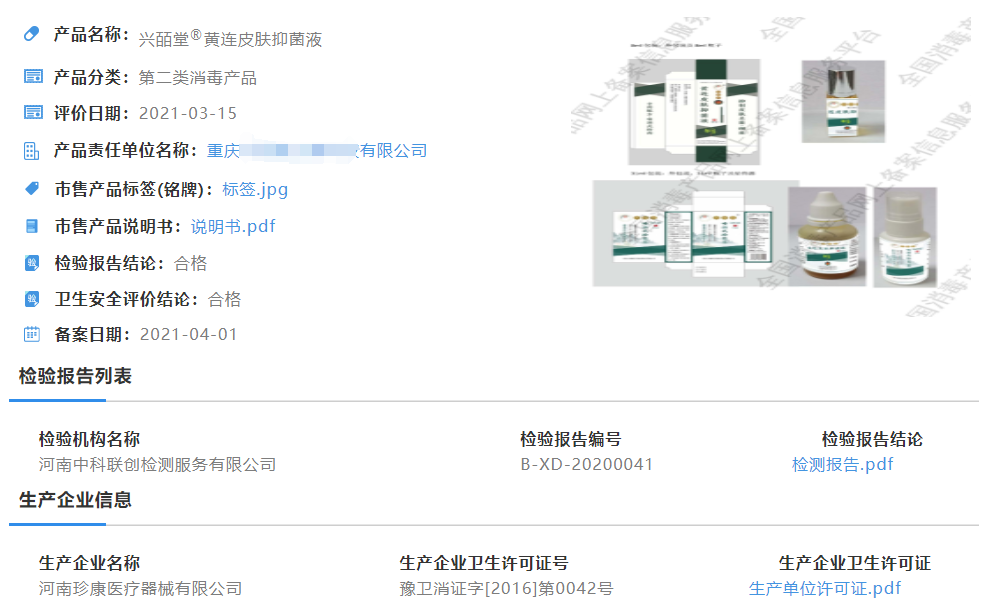This screenshot has width=988, height=615.
Task: Click the 生产企业卫生许可证 column header
Action: point(854,563)
